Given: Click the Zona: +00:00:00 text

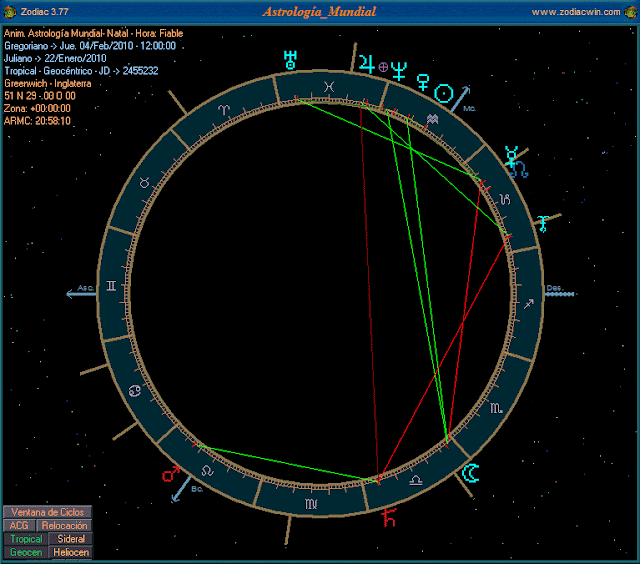Looking at the screenshot, I should (37, 108).
